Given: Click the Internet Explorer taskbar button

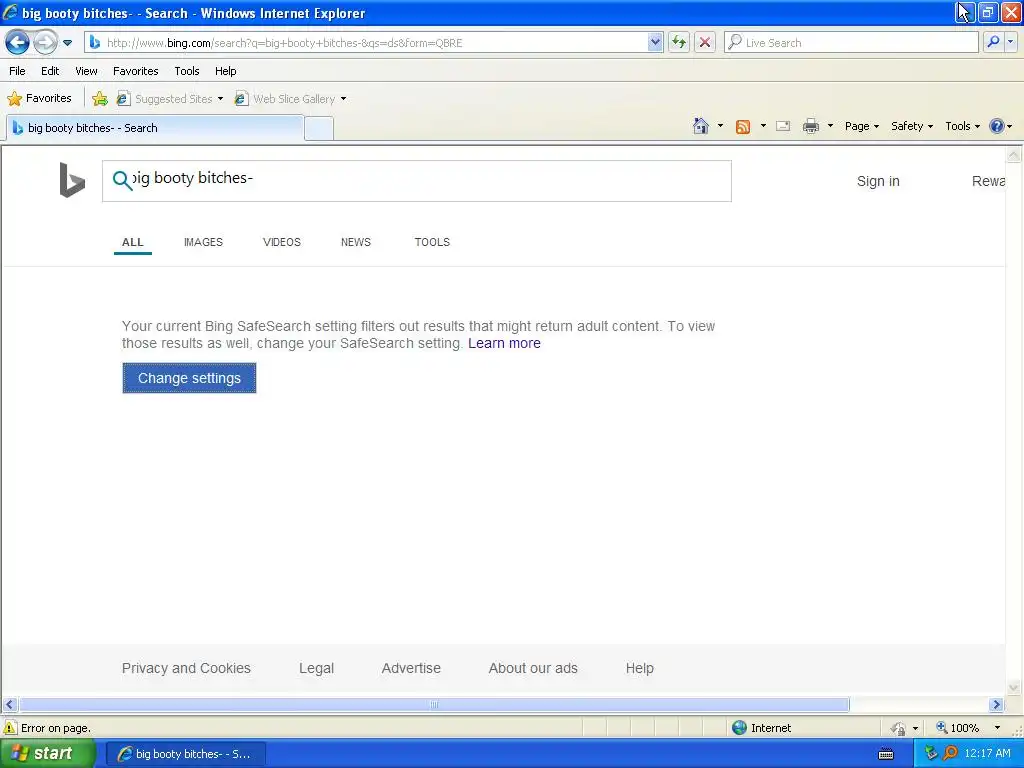Looking at the screenshot, I should [185, 754].
